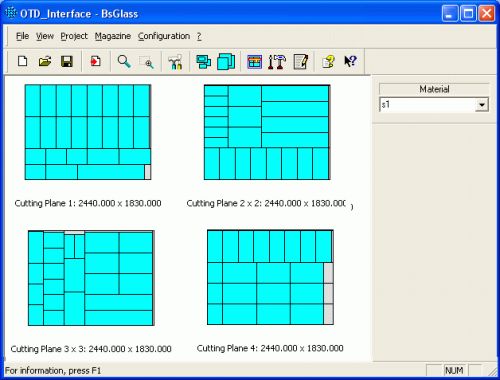Open the File menu

22,36
